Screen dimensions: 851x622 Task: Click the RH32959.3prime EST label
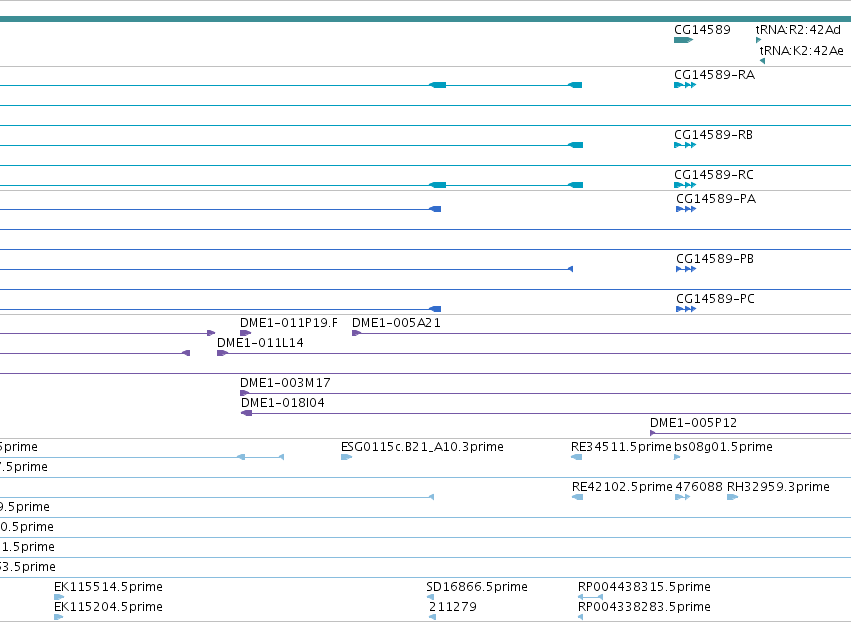click(778, 487)
